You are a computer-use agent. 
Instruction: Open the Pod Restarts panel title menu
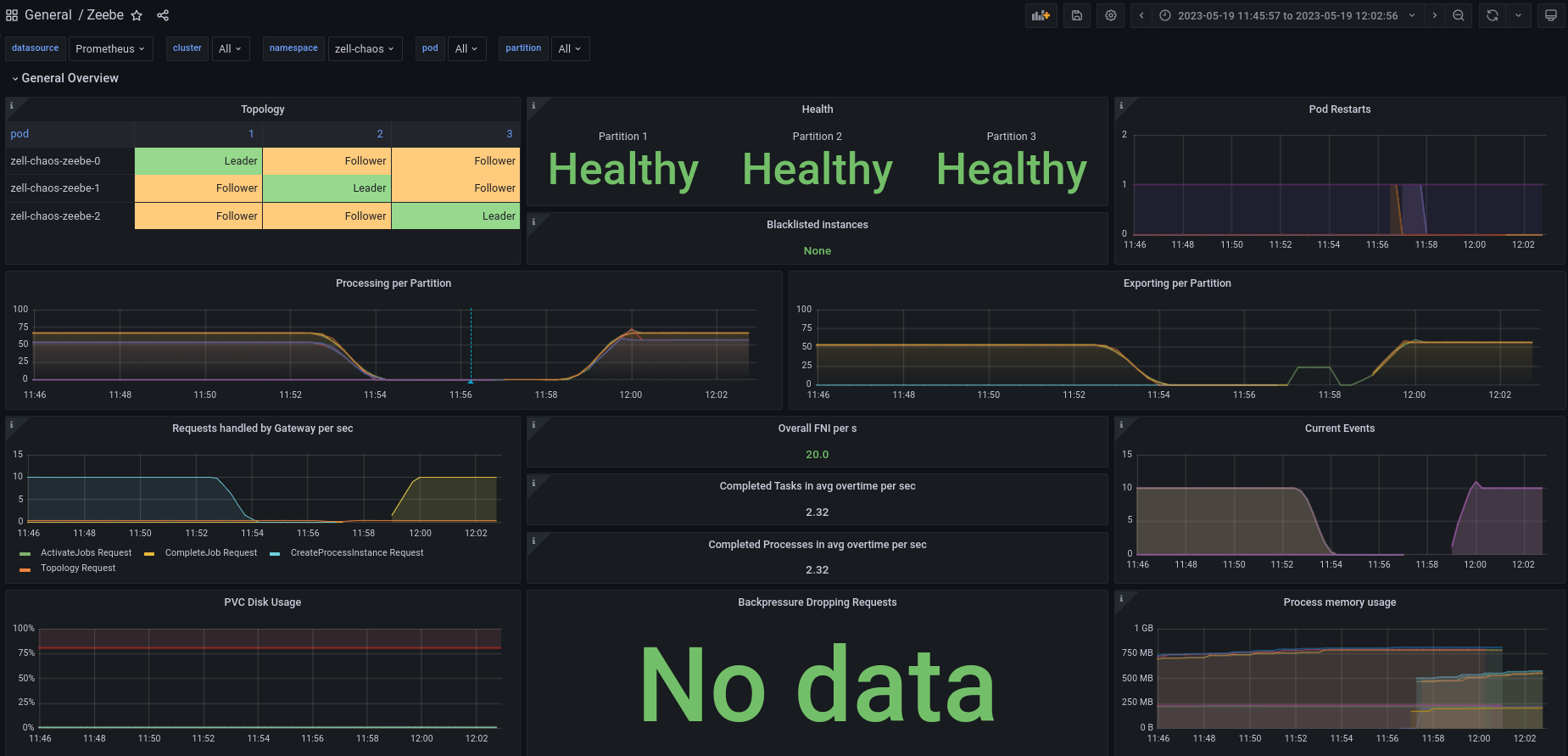(x=1340, y=109)
